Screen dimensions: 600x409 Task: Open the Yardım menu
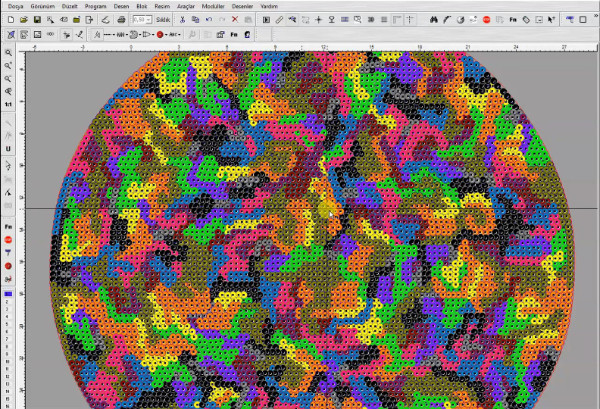click(269, 6)
